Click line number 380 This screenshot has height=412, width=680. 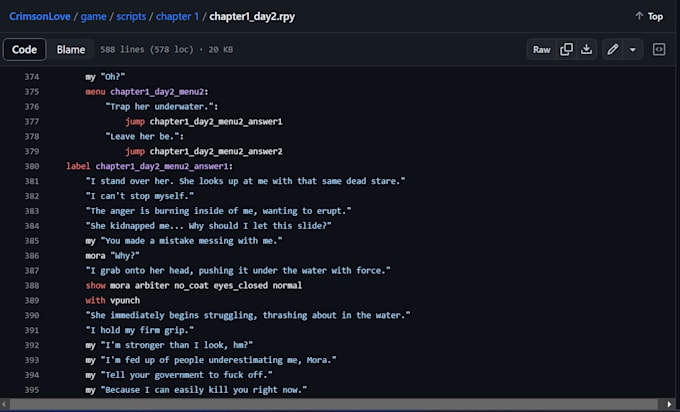pos(33,166)
